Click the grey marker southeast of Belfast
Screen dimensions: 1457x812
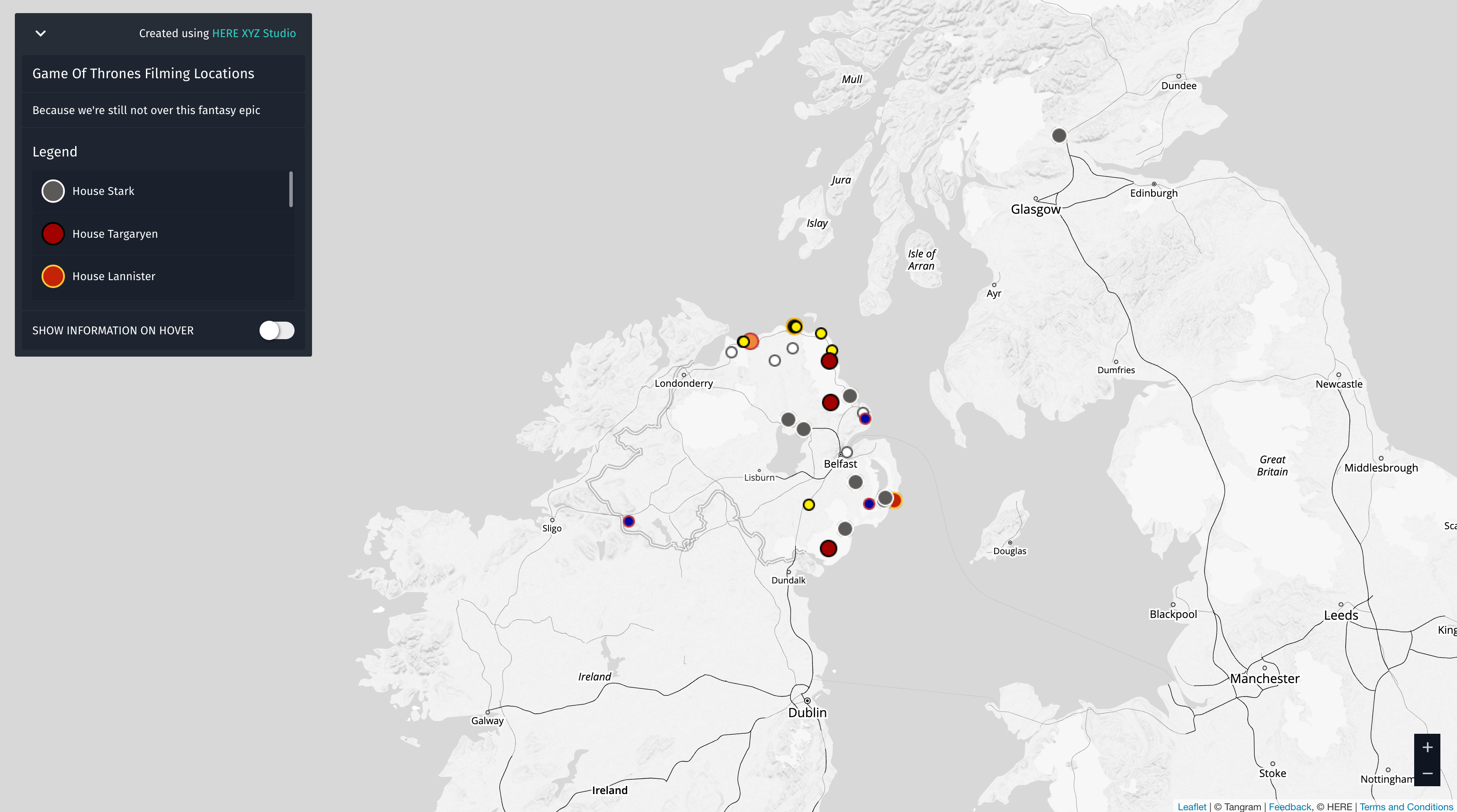point(856,482)
